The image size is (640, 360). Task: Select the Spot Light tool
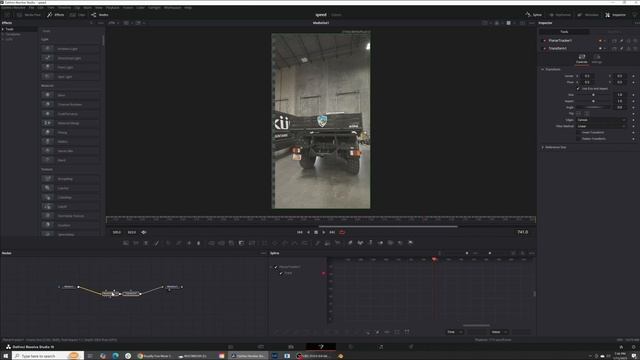70,77
